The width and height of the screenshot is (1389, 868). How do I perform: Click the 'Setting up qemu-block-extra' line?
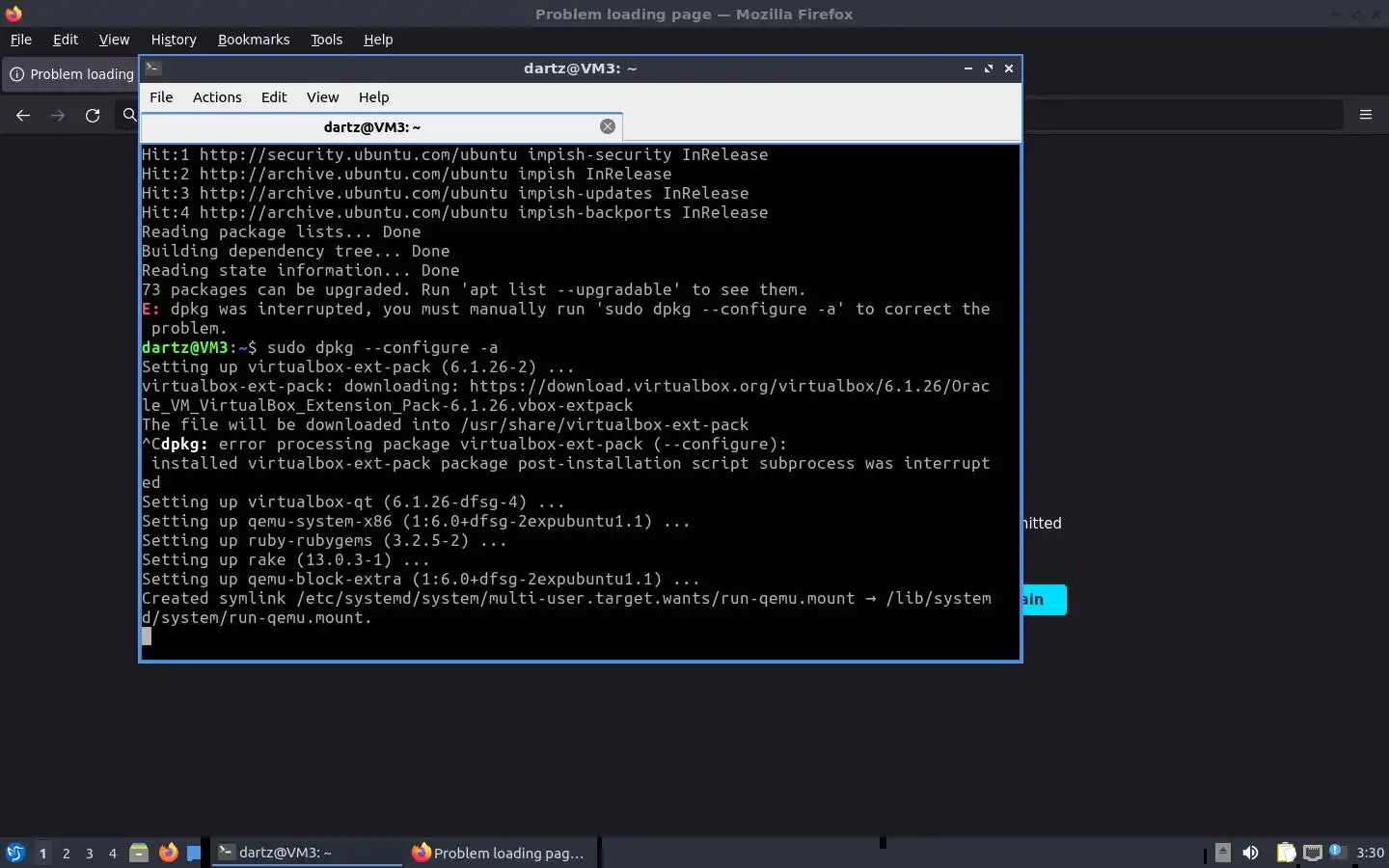click(421, 579)
